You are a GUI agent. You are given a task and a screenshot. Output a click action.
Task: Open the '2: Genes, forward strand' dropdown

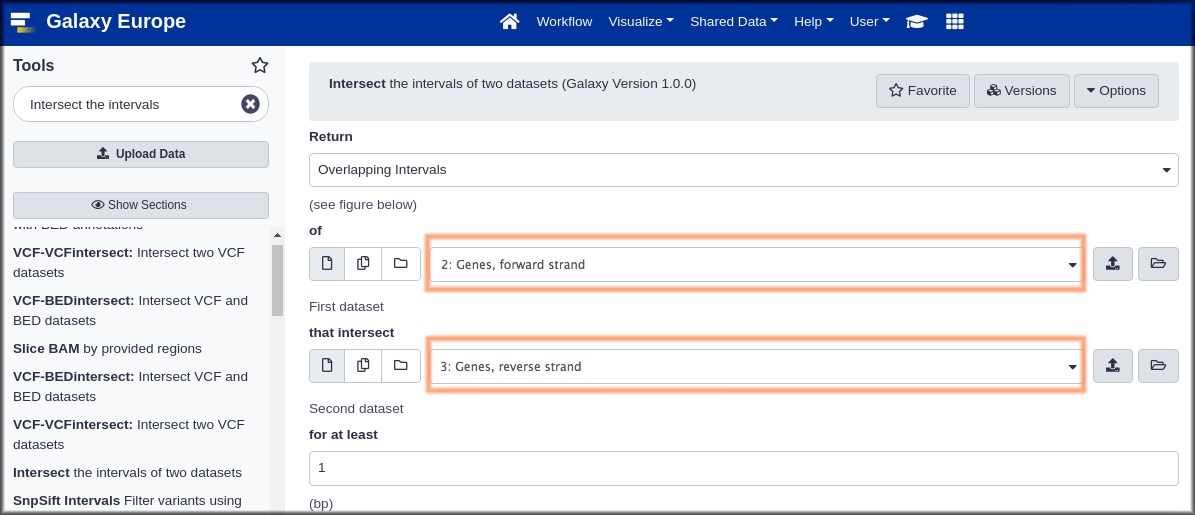[x=757, y=265]
